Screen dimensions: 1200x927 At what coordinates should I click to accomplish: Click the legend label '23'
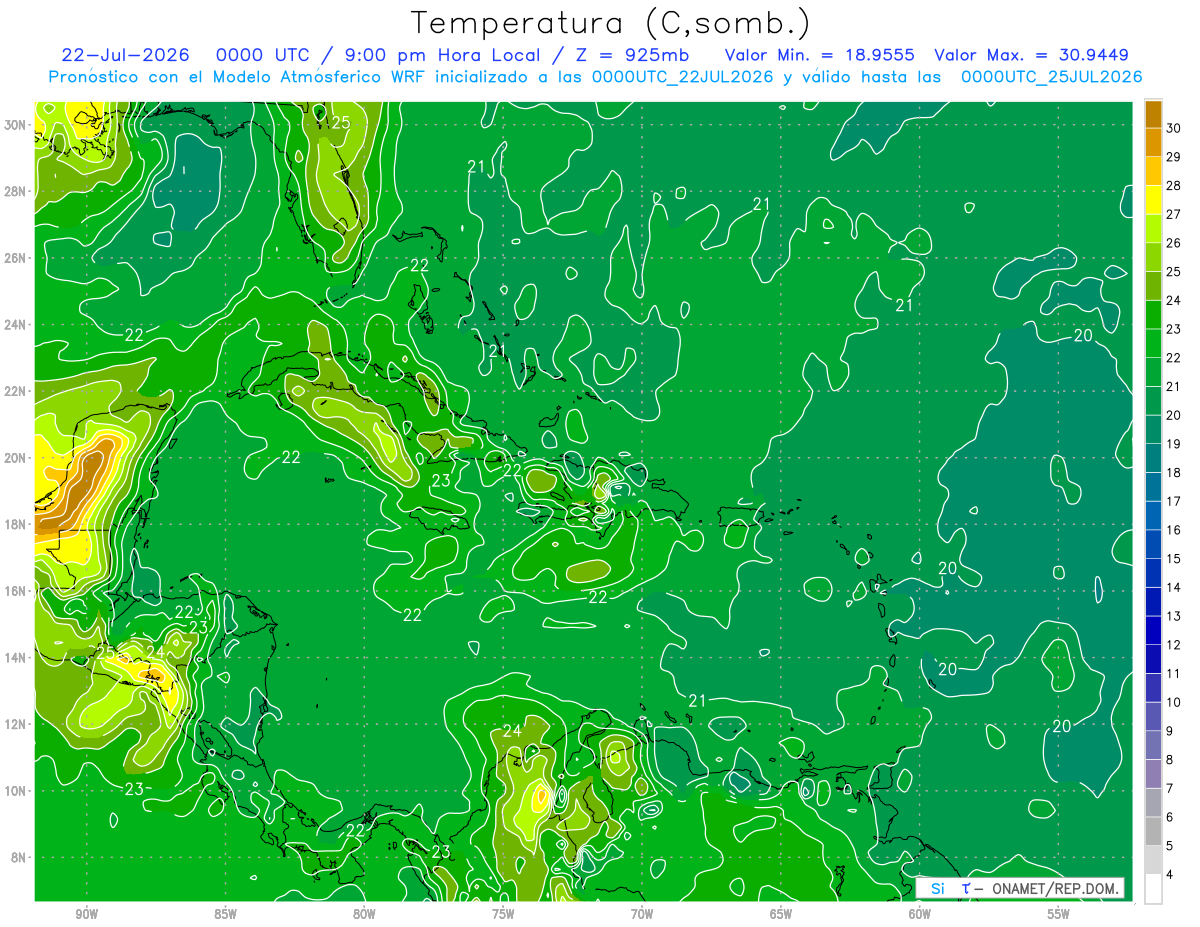[1174, 329]
